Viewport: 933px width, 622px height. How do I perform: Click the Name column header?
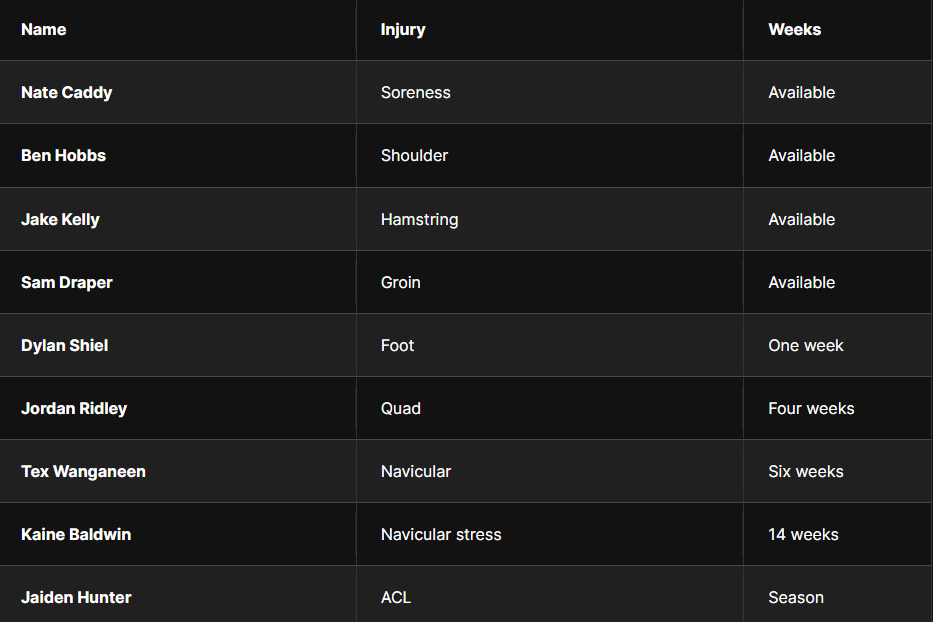tap(43, 29)
